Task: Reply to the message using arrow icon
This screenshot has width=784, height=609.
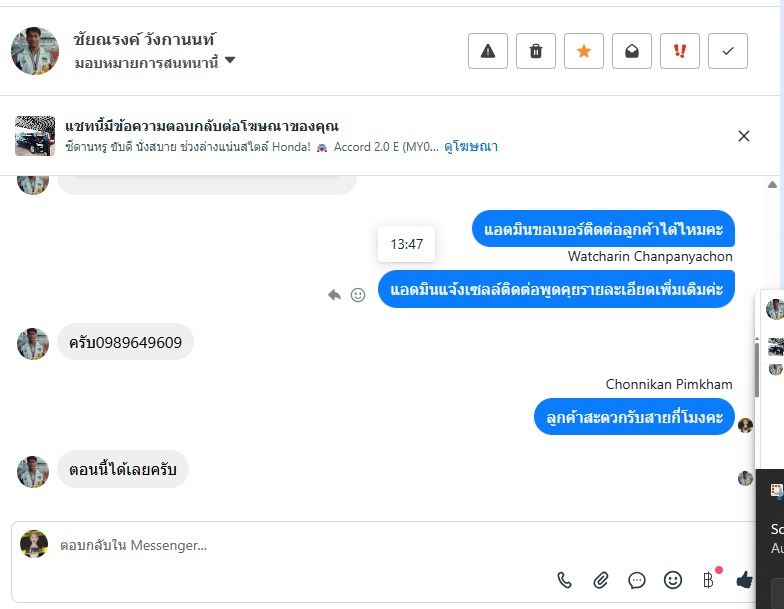Action: [335, 295]
